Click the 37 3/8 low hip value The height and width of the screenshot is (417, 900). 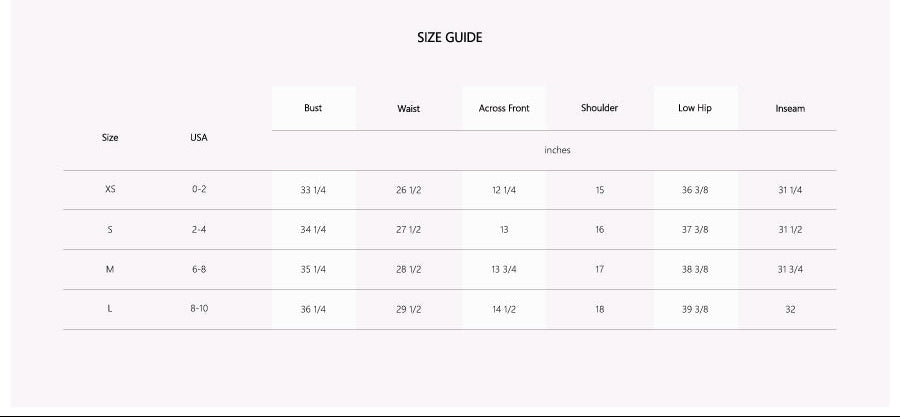[695, 230]
